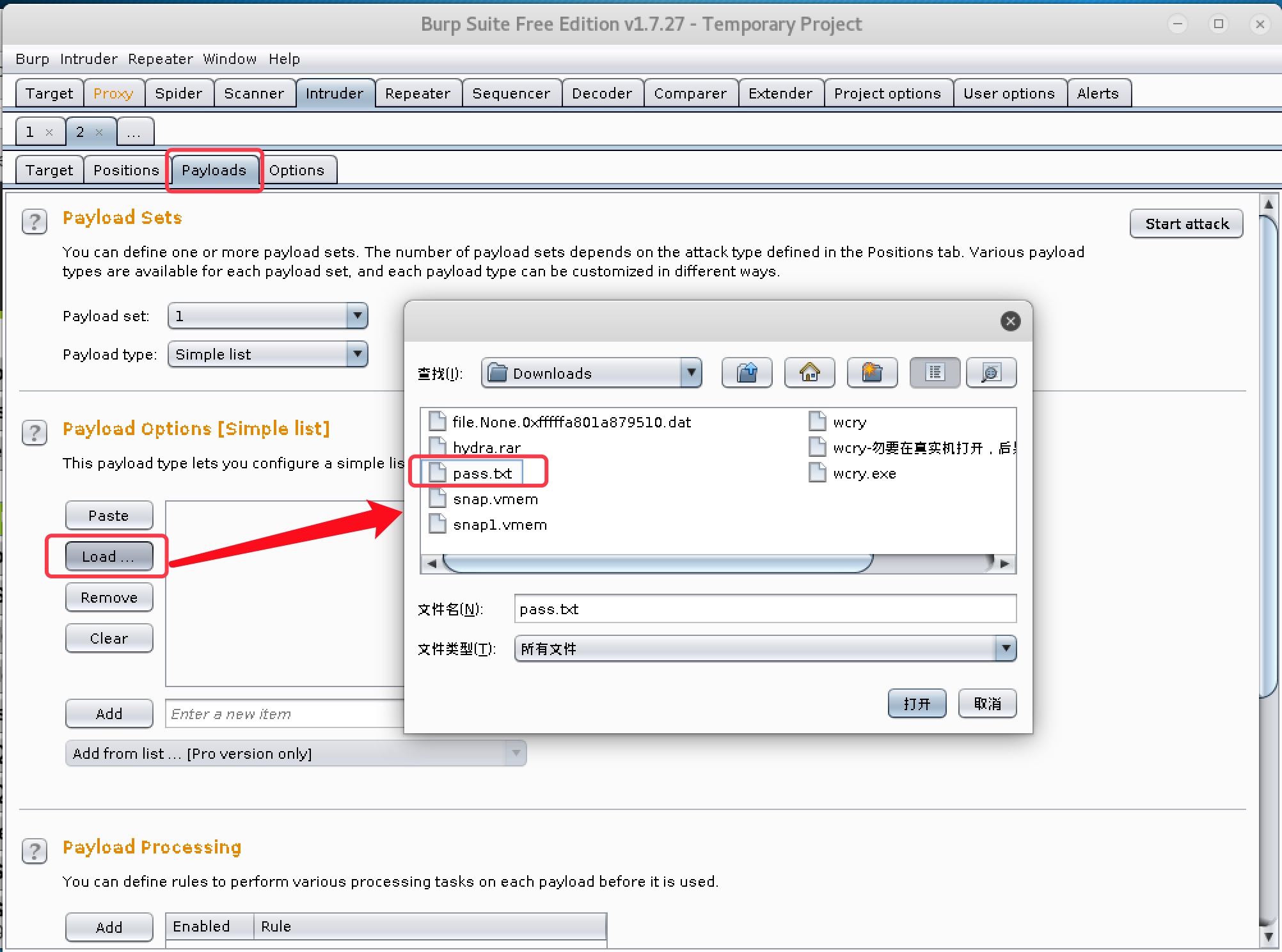Screen dimensions: 1282x952
Task: Click the up one level folder icon
Action: [747, 372]
